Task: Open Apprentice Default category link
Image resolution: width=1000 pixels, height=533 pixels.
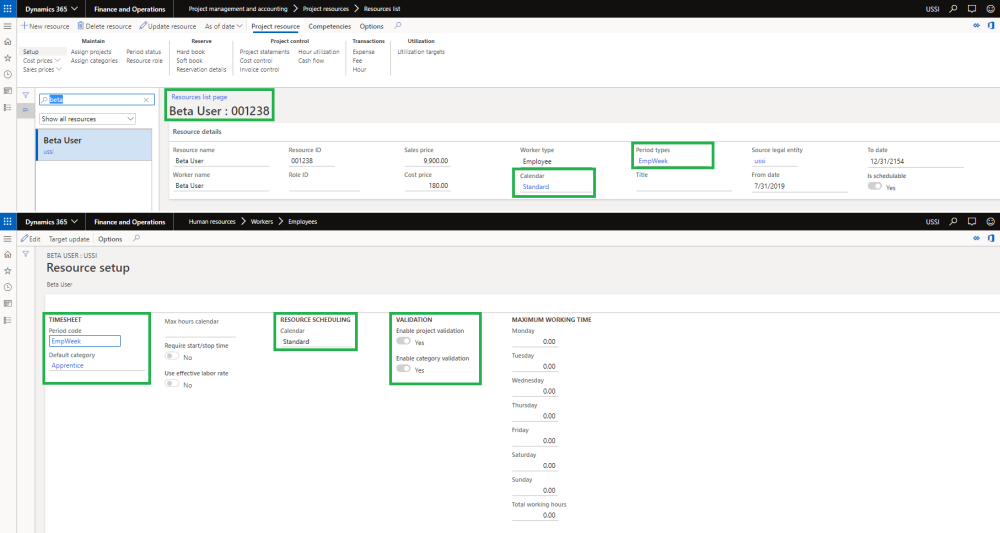Action: (x=68, y=365)
